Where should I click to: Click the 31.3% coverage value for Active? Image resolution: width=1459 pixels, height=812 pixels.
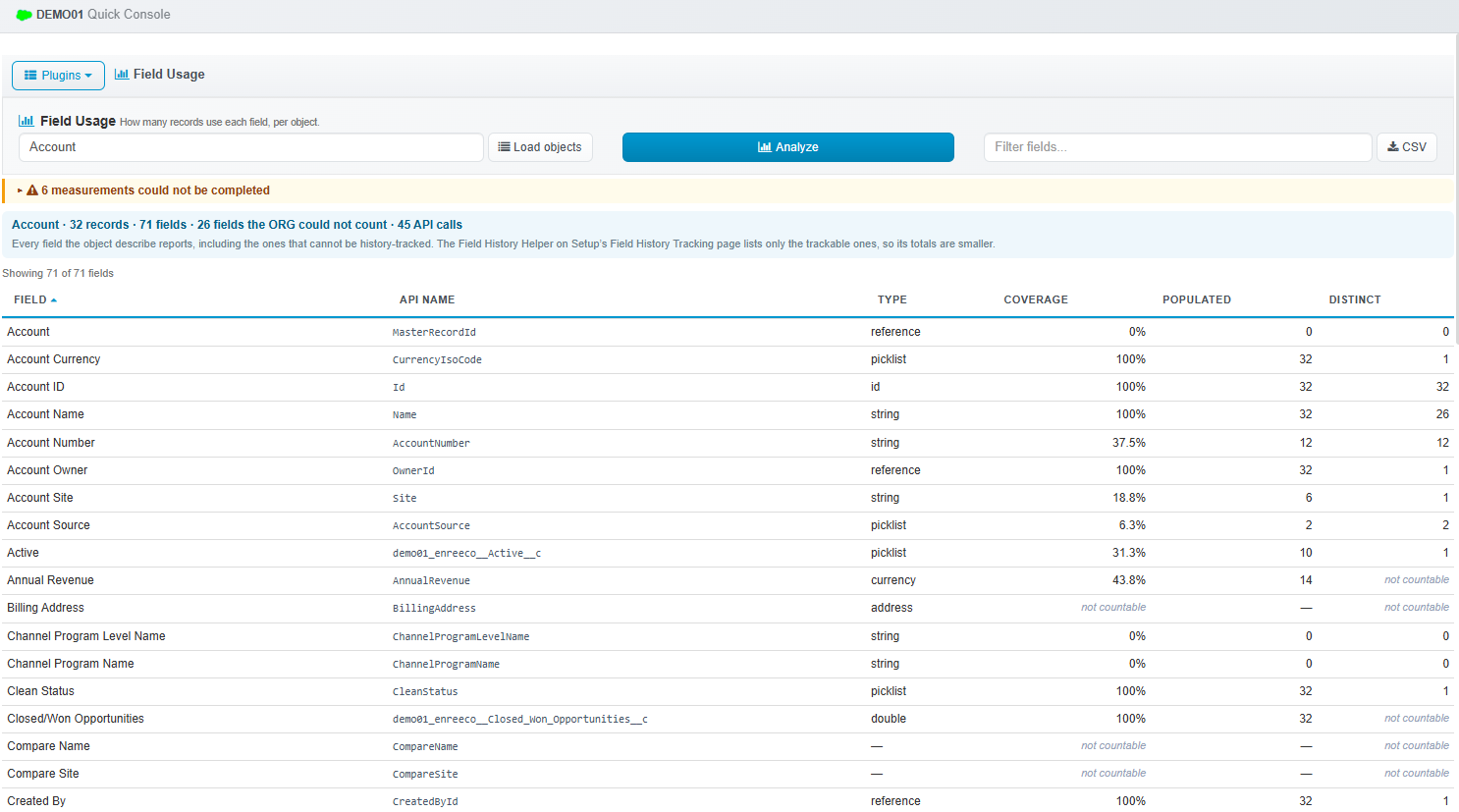1129,553
